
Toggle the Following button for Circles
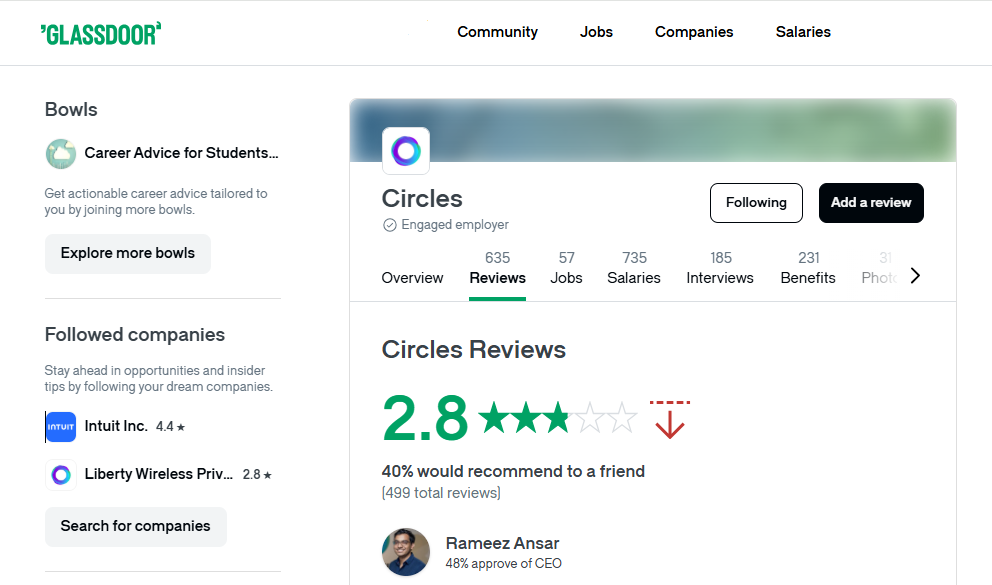tap(756, 203)
